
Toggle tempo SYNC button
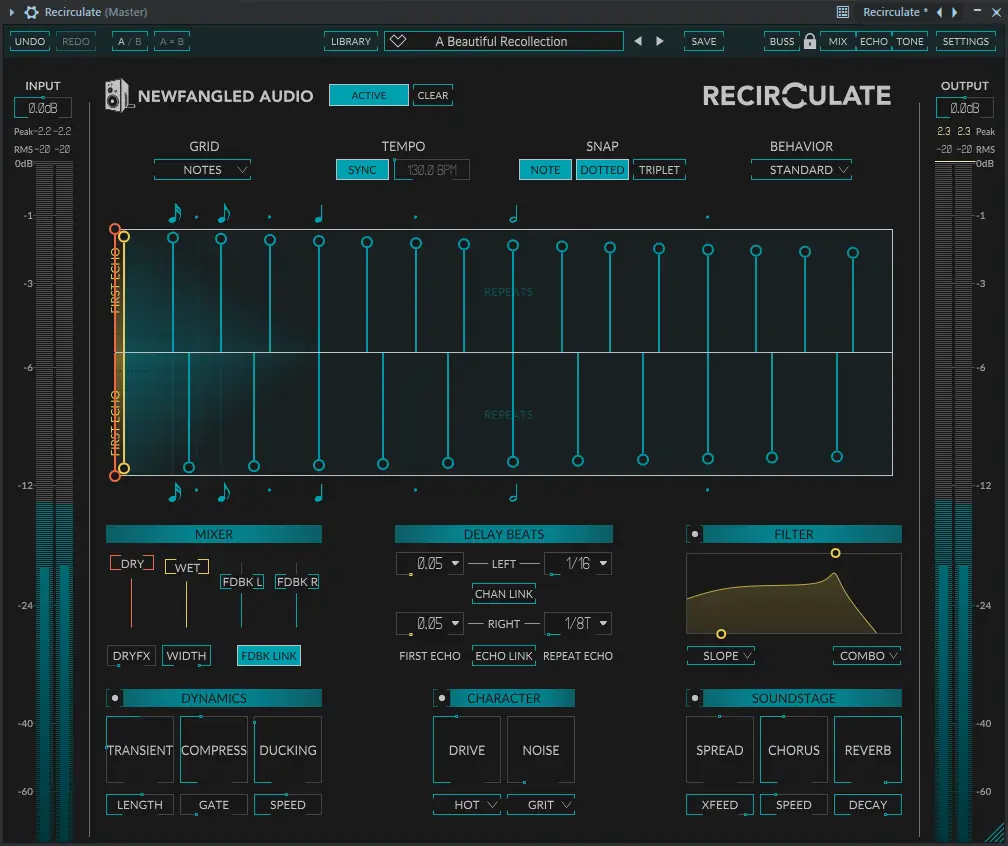[362, 170]
